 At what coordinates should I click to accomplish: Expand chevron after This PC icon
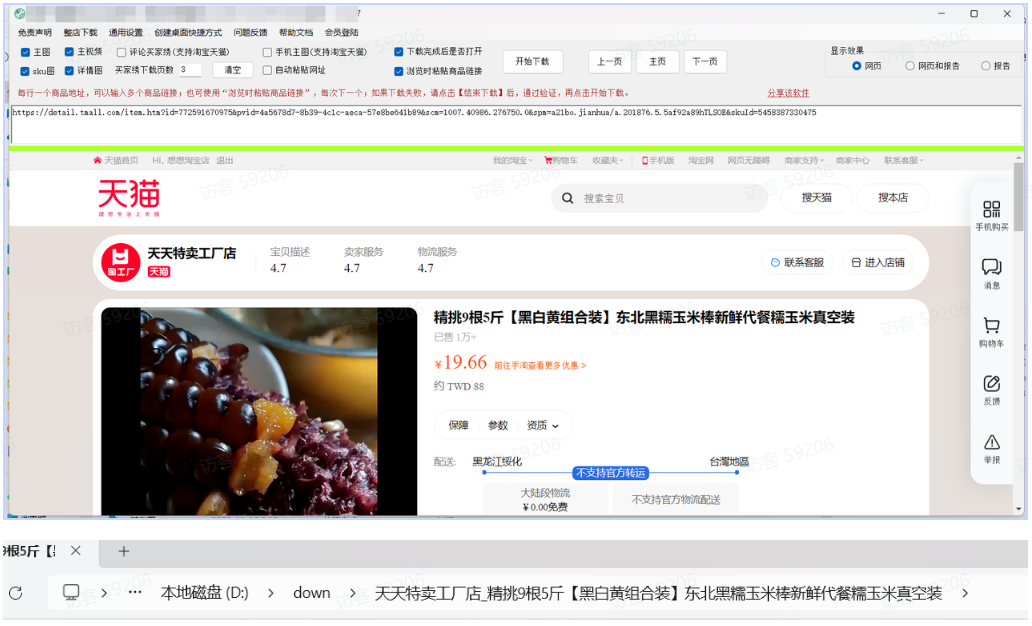pyautogui.click(x=104, y=593)
